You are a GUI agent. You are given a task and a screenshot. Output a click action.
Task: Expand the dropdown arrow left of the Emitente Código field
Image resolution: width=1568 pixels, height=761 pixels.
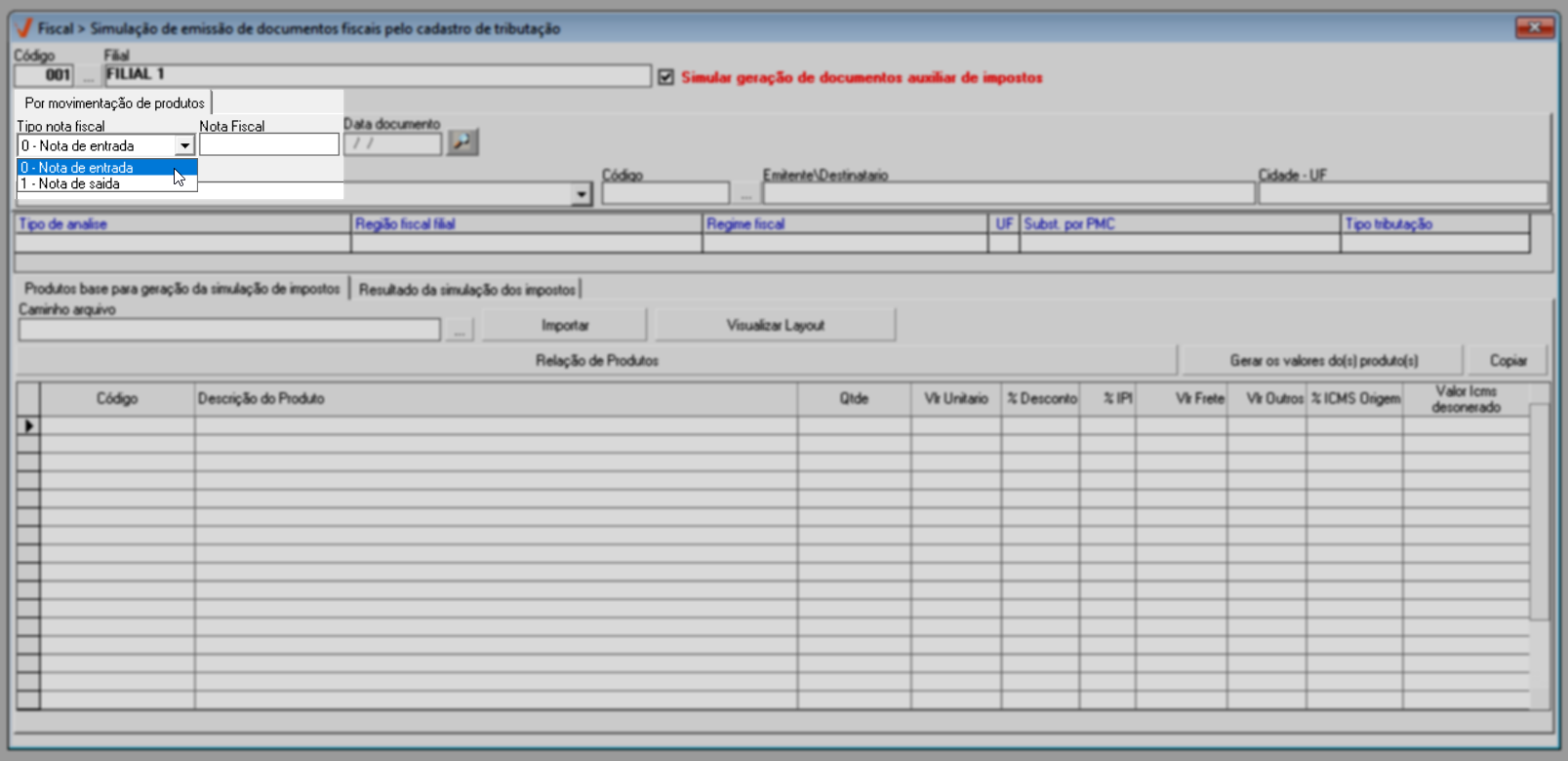click(582, 193)
